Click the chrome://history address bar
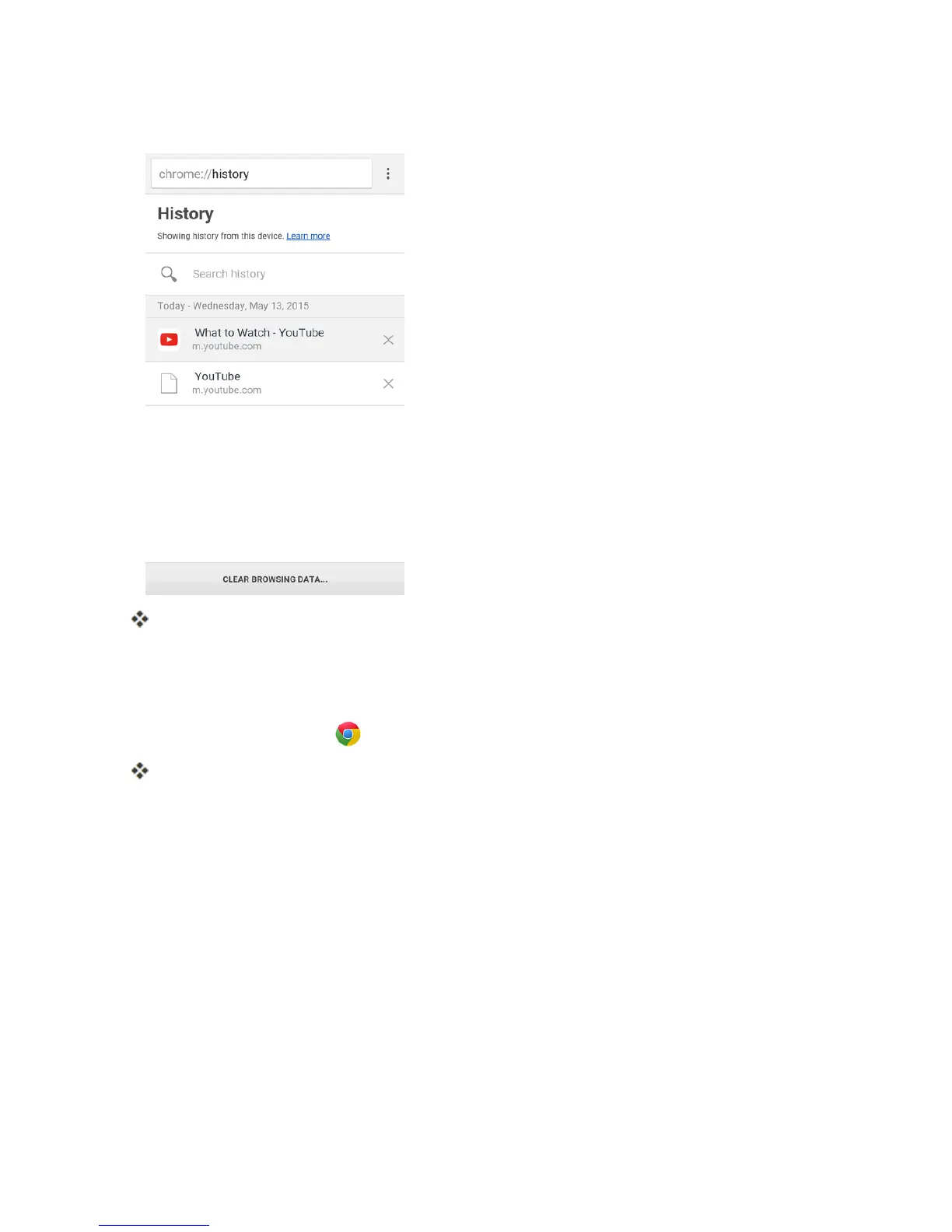952x1232 pixels. [x=261, y=174]
